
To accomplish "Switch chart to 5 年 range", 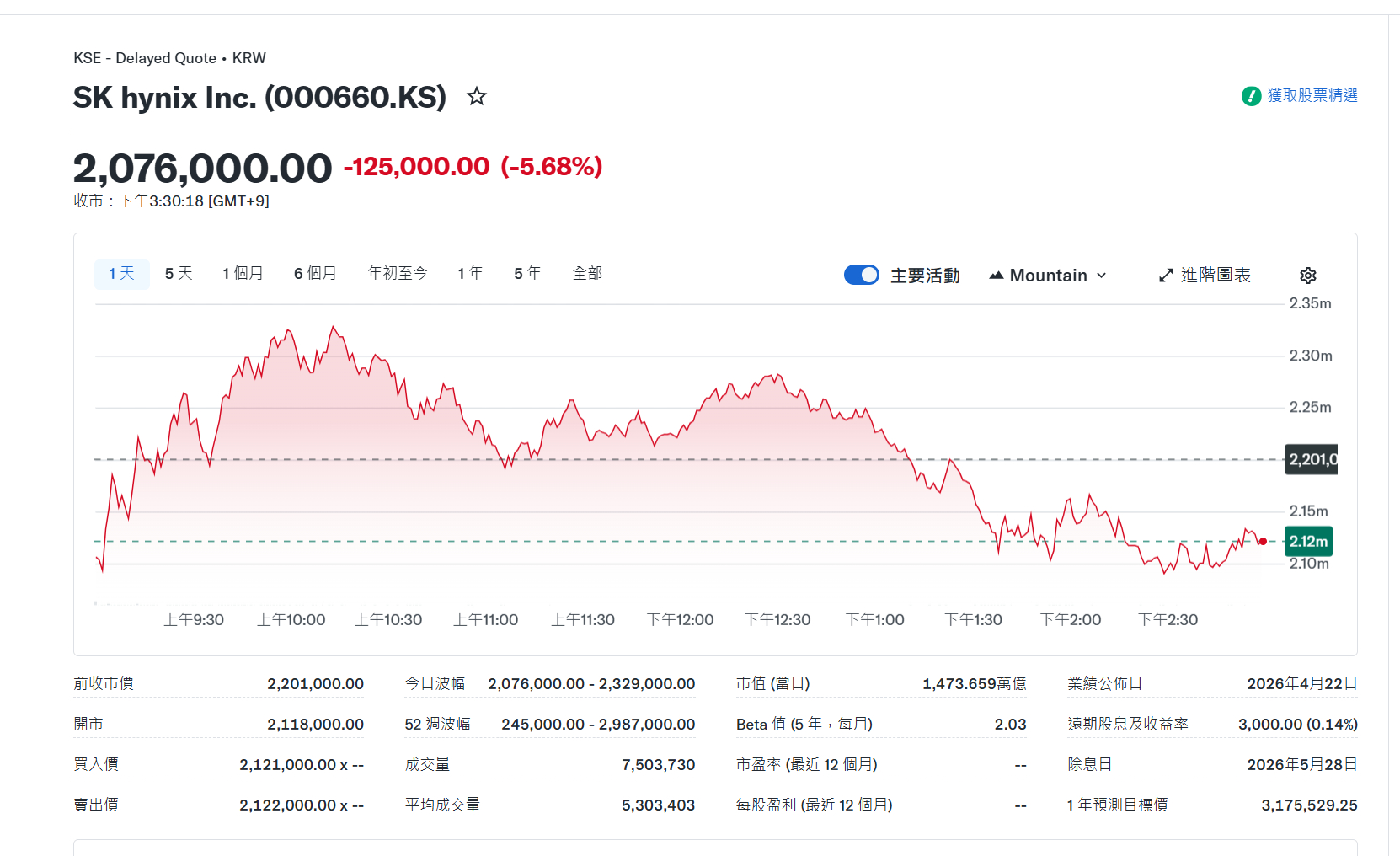I will coord(527,274).
